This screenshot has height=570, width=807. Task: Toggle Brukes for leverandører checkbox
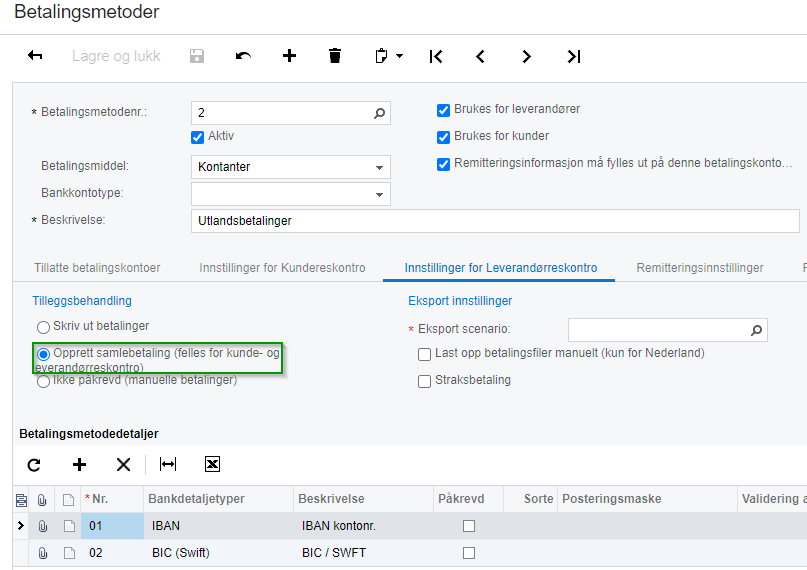click(x=443, y=110)
